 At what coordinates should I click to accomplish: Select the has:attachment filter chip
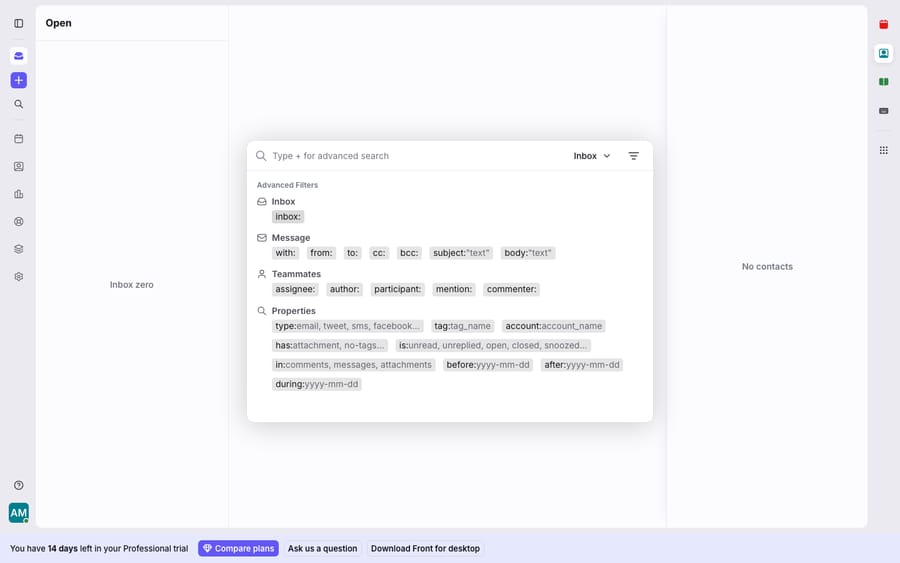click(x=329, y=345)
